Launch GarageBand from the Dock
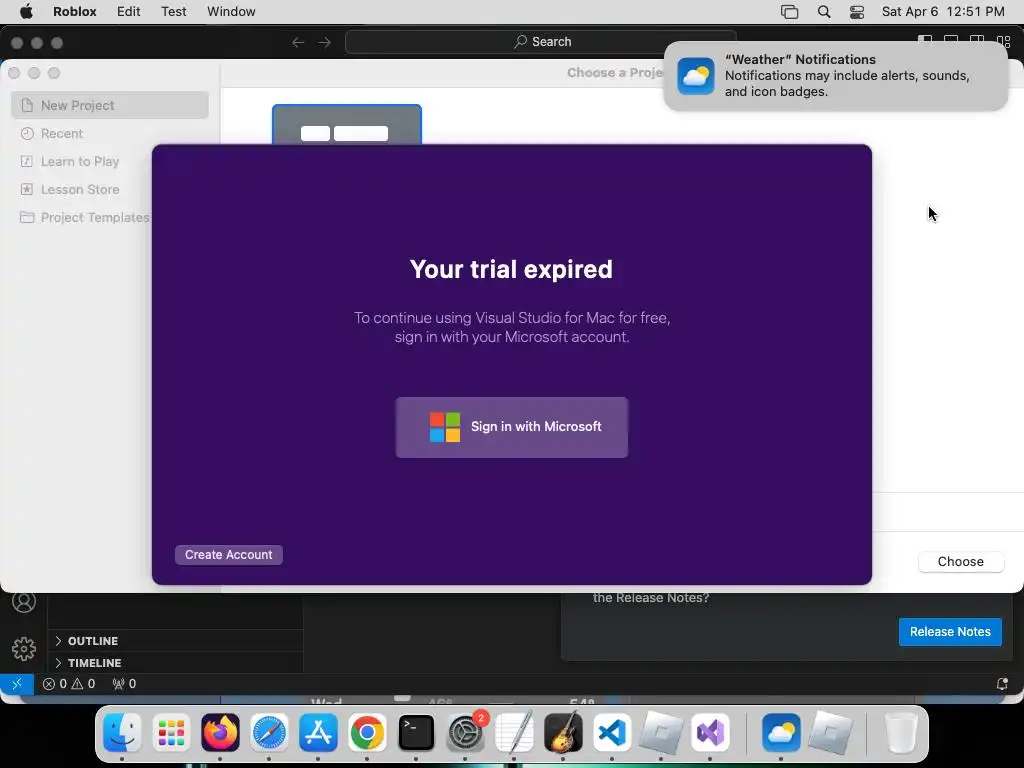 [x=563, y=732]
